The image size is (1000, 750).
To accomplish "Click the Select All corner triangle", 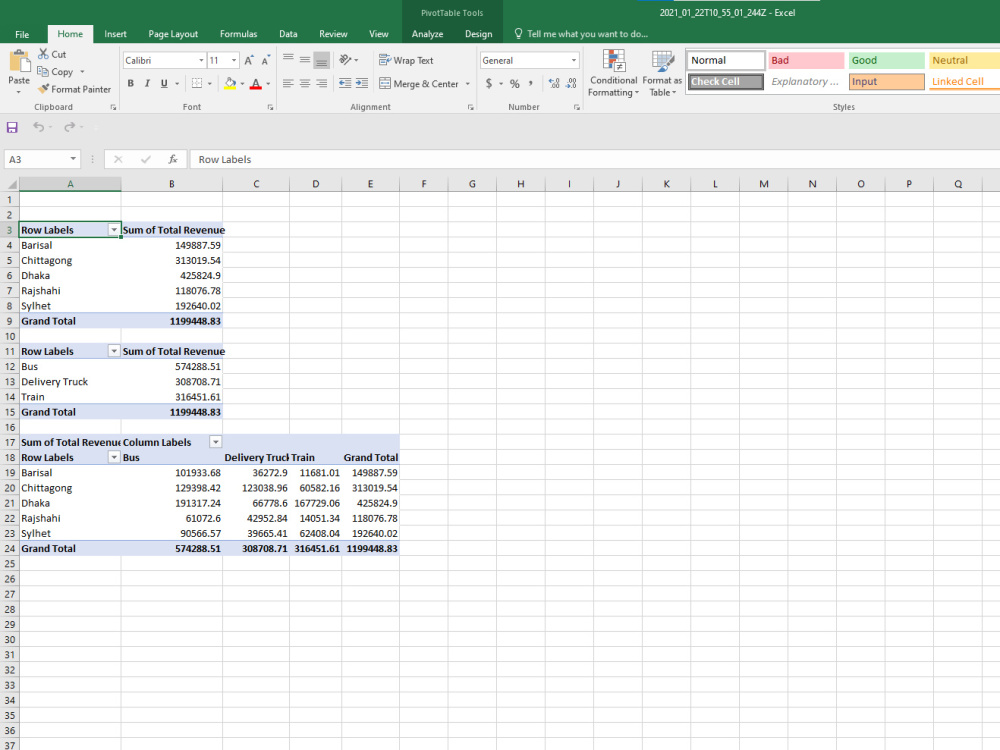I will (11, 184).
